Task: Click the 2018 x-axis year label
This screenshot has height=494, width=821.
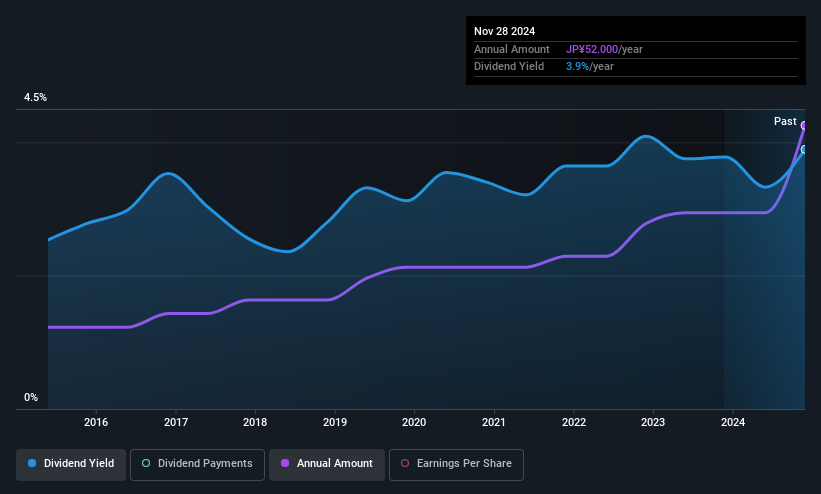Action: click(x=255, y=422)
